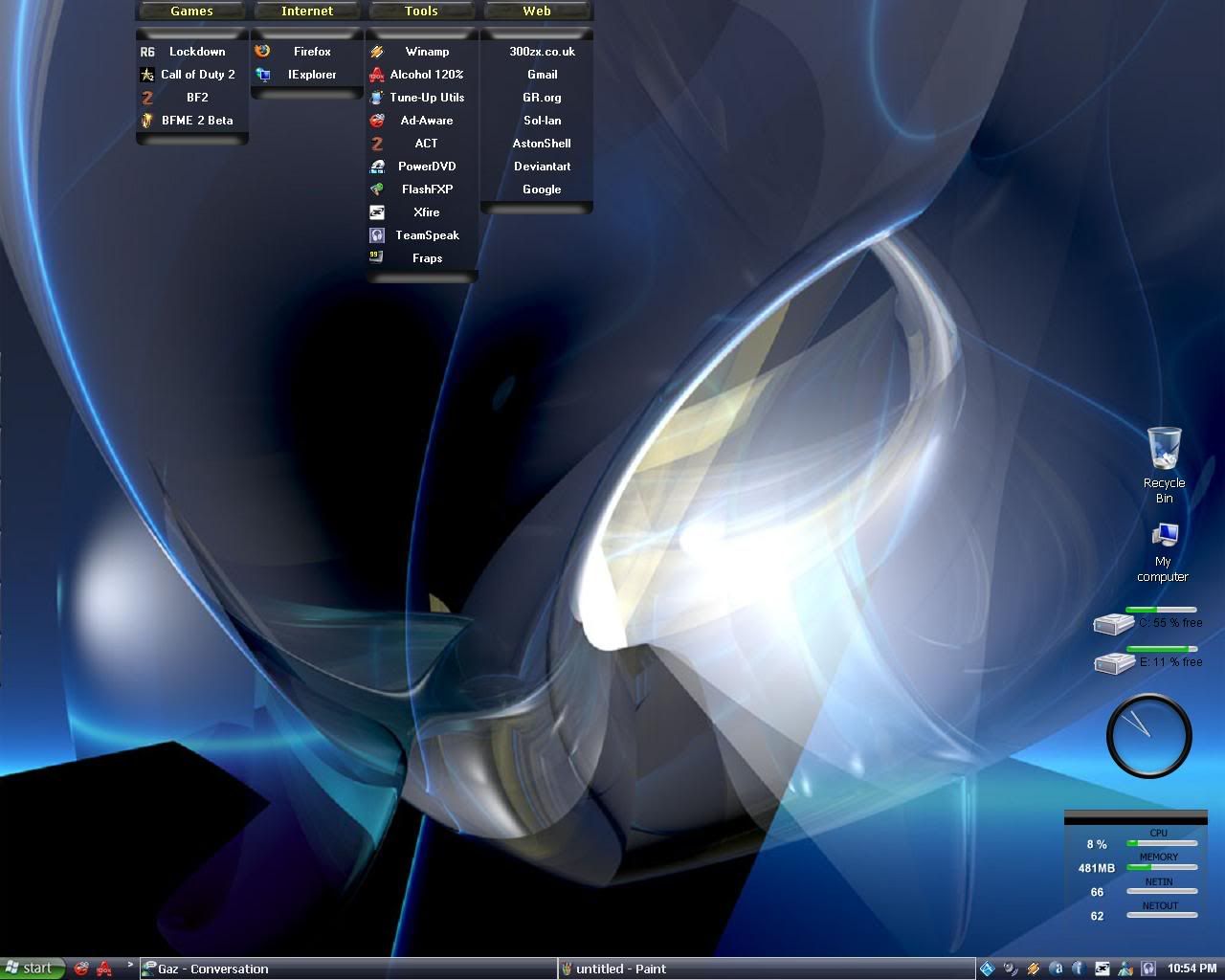
Task: Click the C: drive free space bar
Action: pyautogui.click(x=1161, y=610)
